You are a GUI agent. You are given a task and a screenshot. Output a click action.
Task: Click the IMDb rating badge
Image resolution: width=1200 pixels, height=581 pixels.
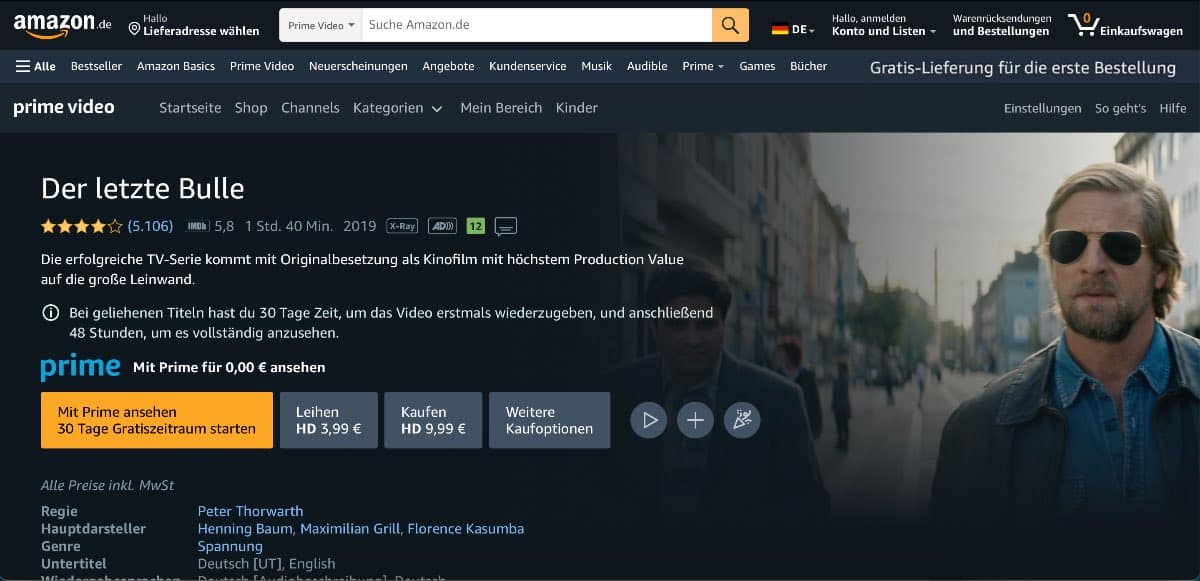click(x=197, y=226)
